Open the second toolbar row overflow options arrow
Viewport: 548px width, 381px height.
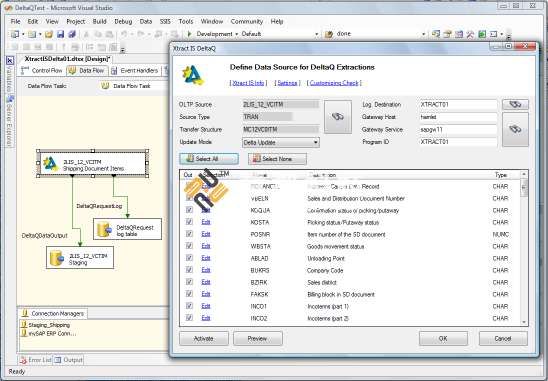[x=123, y=49]
